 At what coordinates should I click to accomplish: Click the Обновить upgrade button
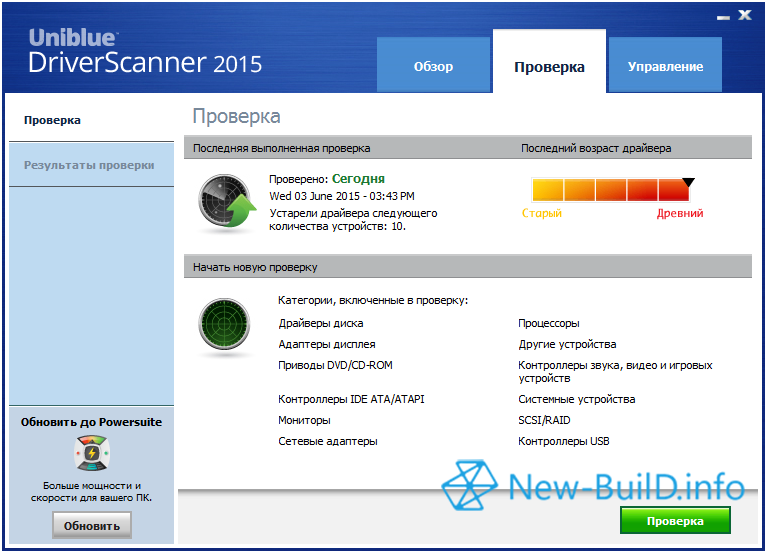tap(92, 526)
